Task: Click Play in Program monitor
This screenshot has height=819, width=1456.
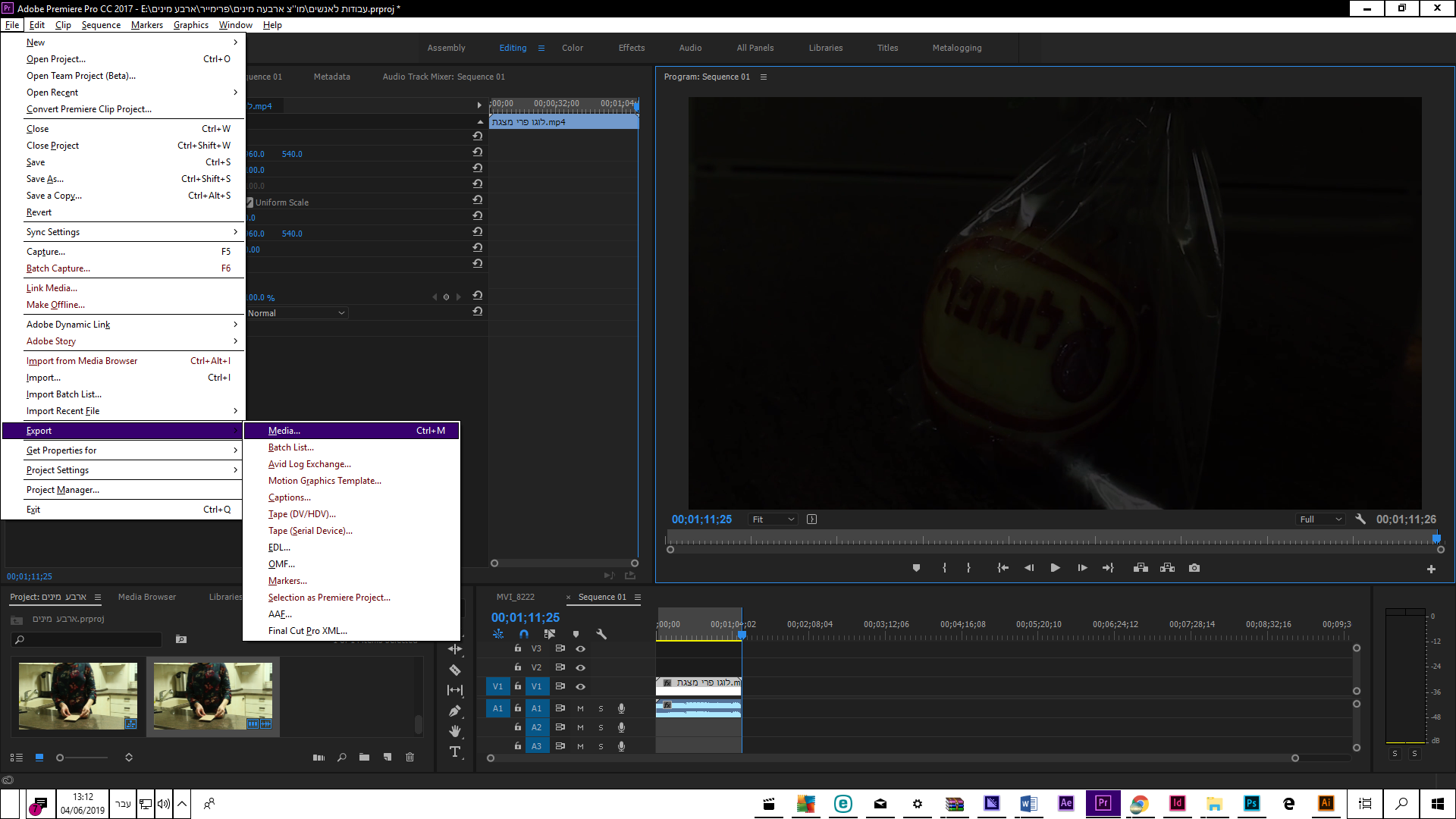Action: pyautogui.click(x=1055, y=568)
